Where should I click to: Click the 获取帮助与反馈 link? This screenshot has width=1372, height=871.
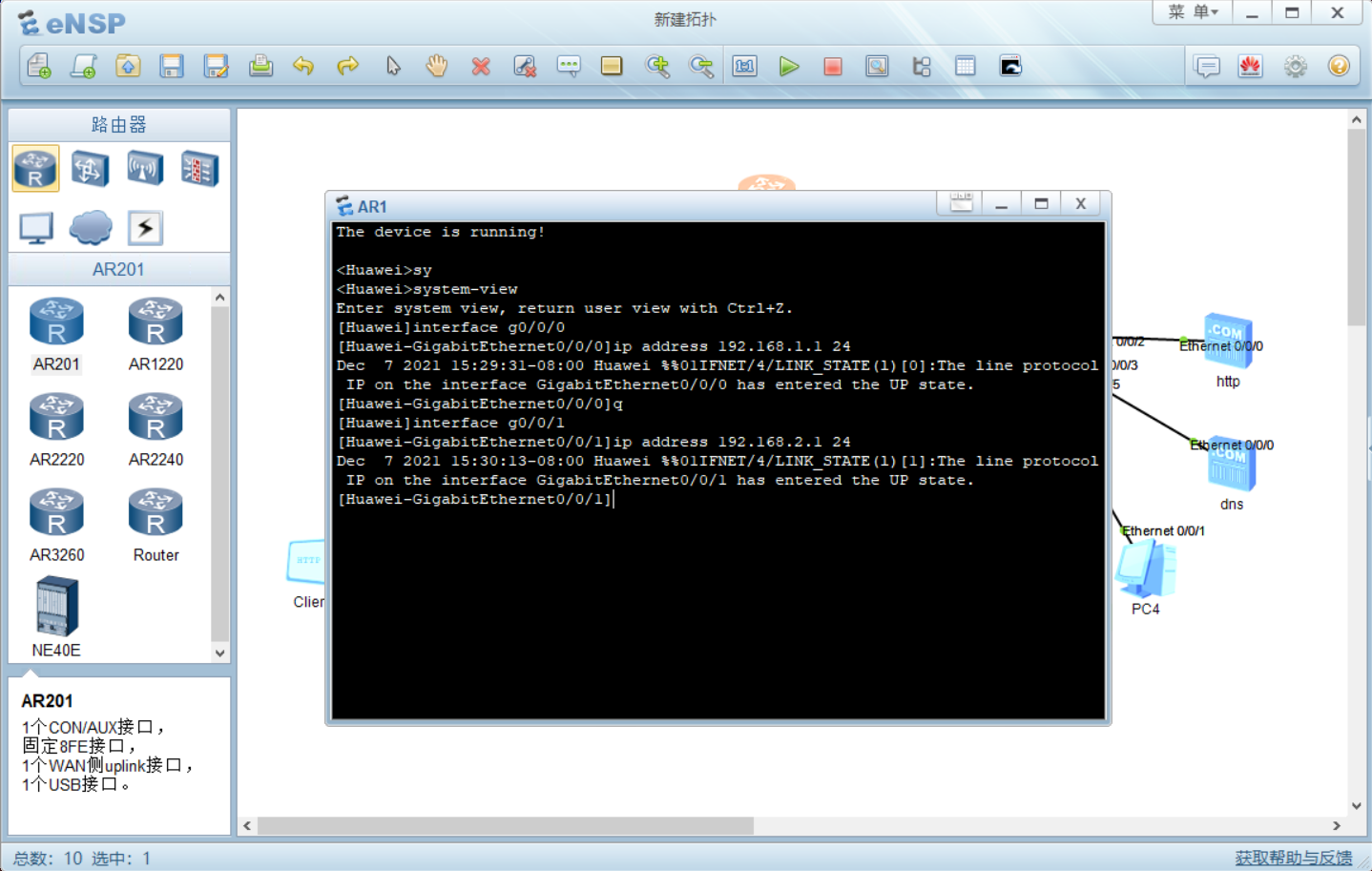click(1293, 857)
